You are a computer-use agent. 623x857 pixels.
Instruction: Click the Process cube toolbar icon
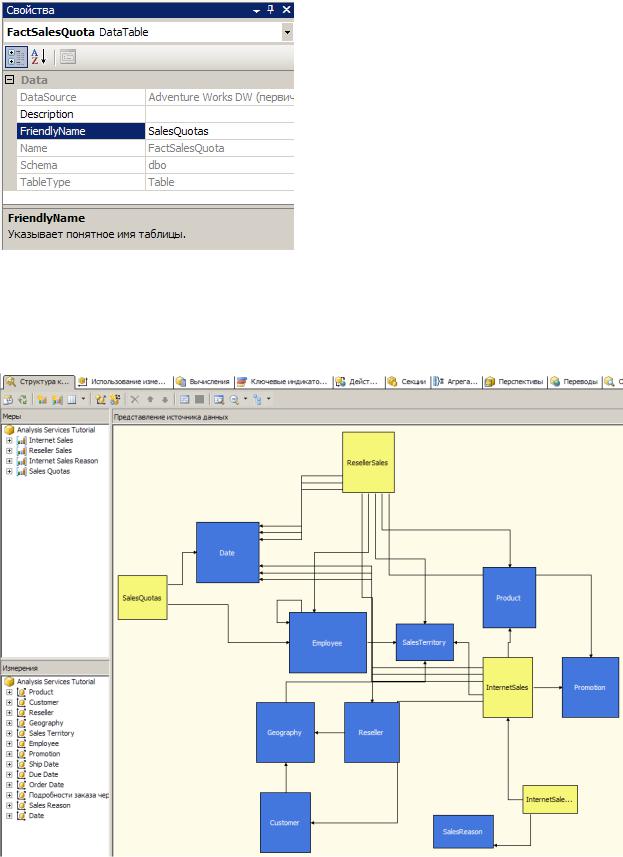tap(8, 400)
